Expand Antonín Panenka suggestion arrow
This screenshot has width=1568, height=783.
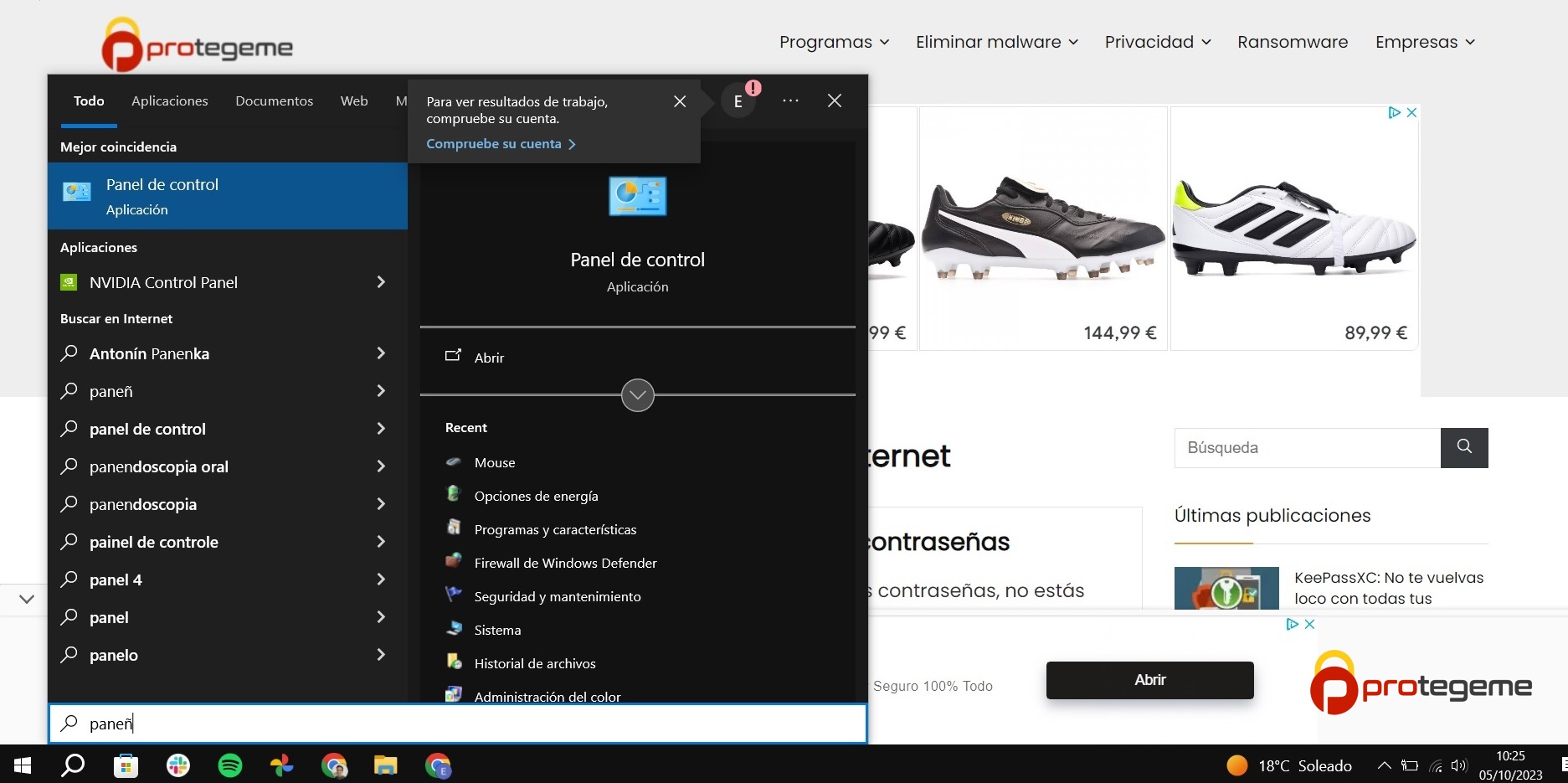(381, 353)
